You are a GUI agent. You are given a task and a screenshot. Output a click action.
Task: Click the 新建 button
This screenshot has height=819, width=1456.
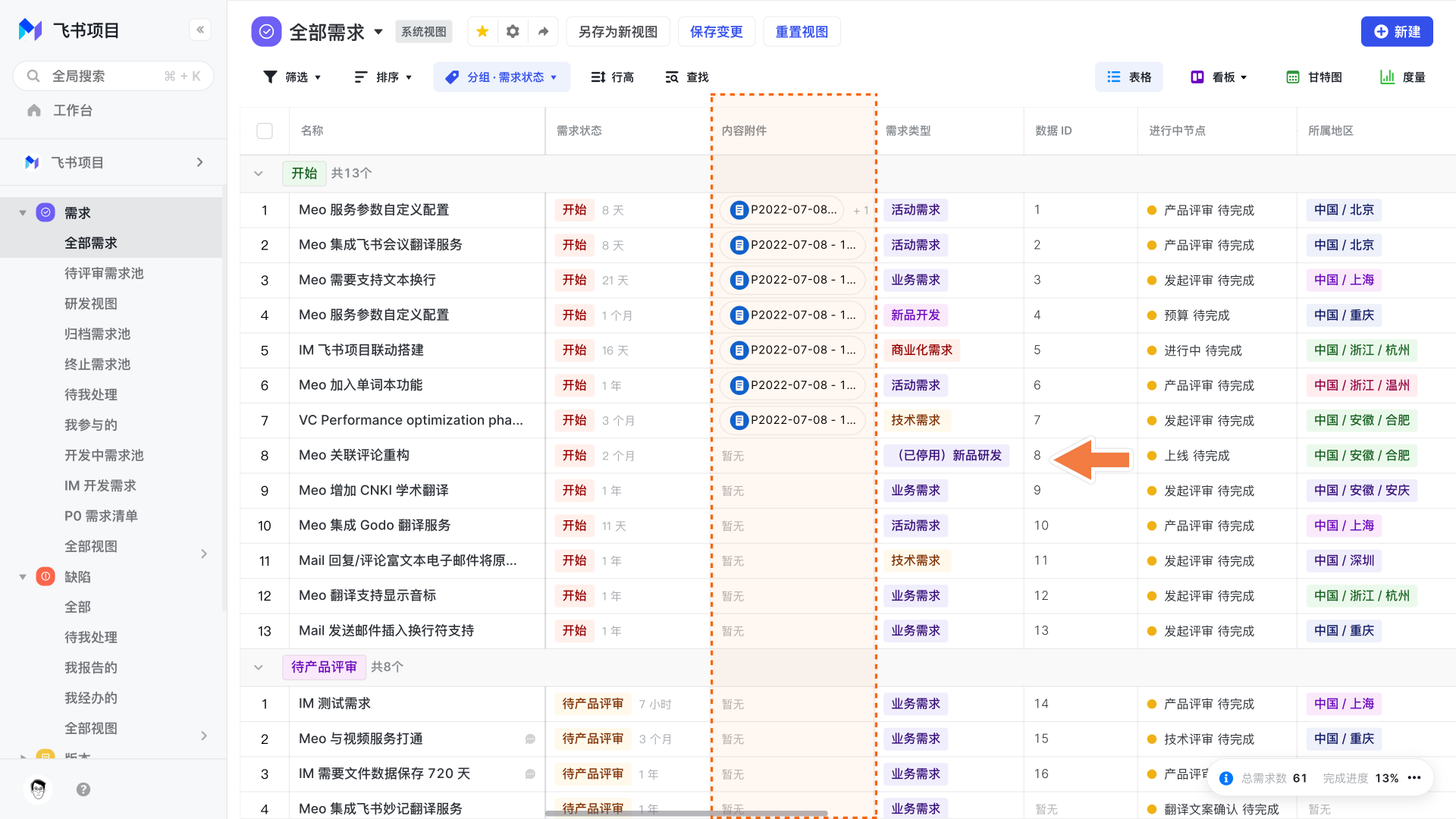pyautogui.click(x=1397, y=31)
